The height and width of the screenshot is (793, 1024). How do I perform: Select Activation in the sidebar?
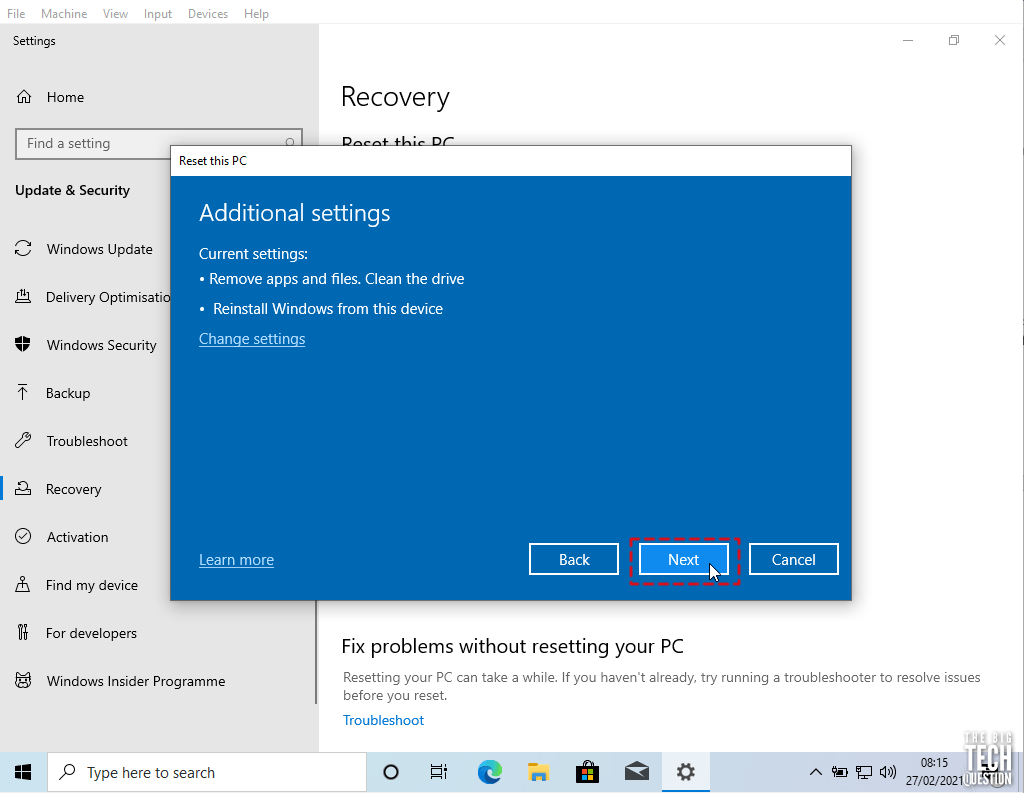pyautogui.click(x=77, y=537)
